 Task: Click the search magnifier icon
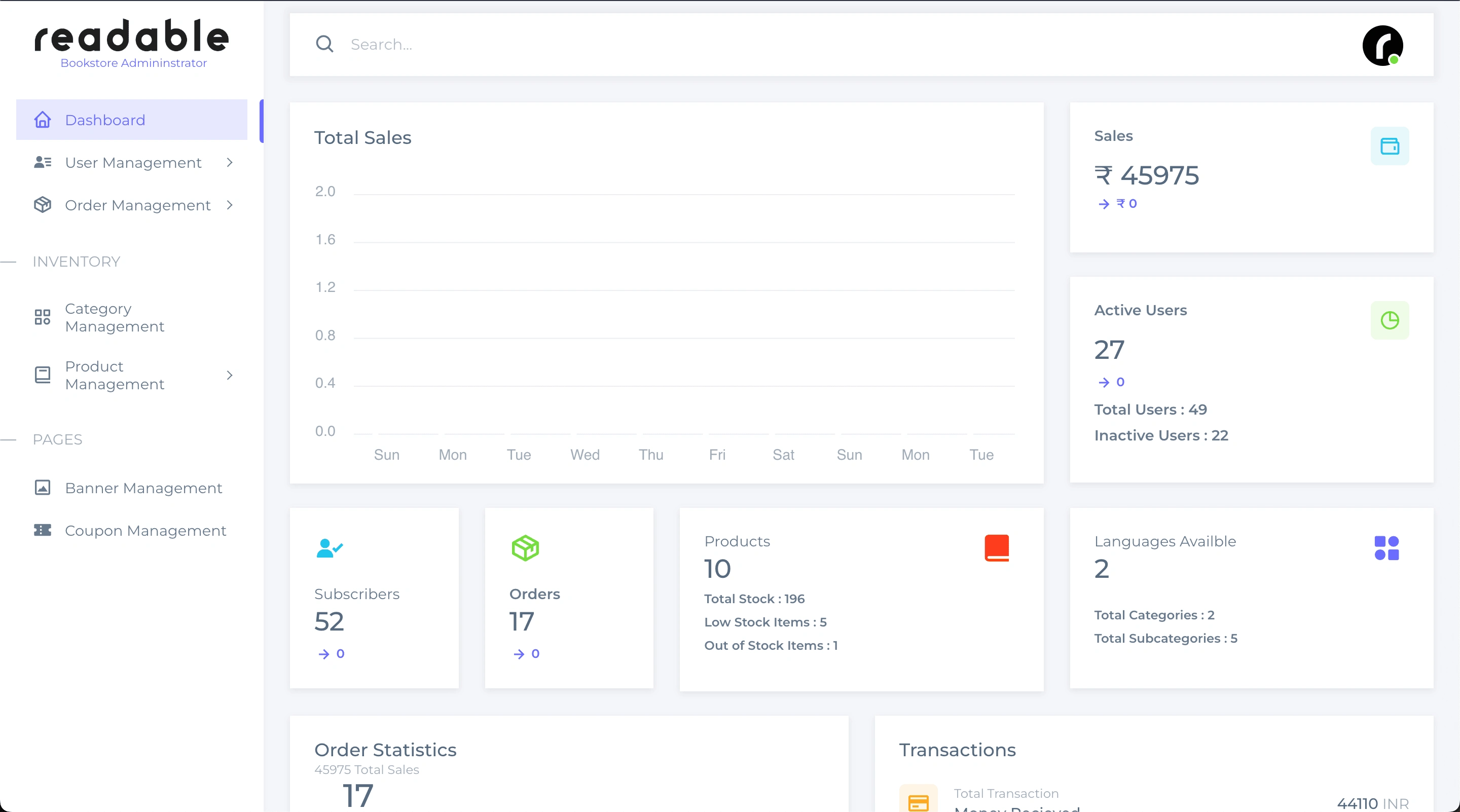point(324,44)
